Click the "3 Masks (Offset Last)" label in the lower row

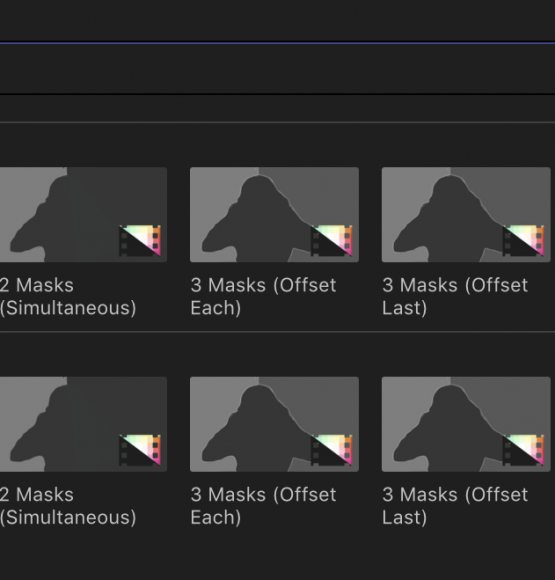click(455, 506)
